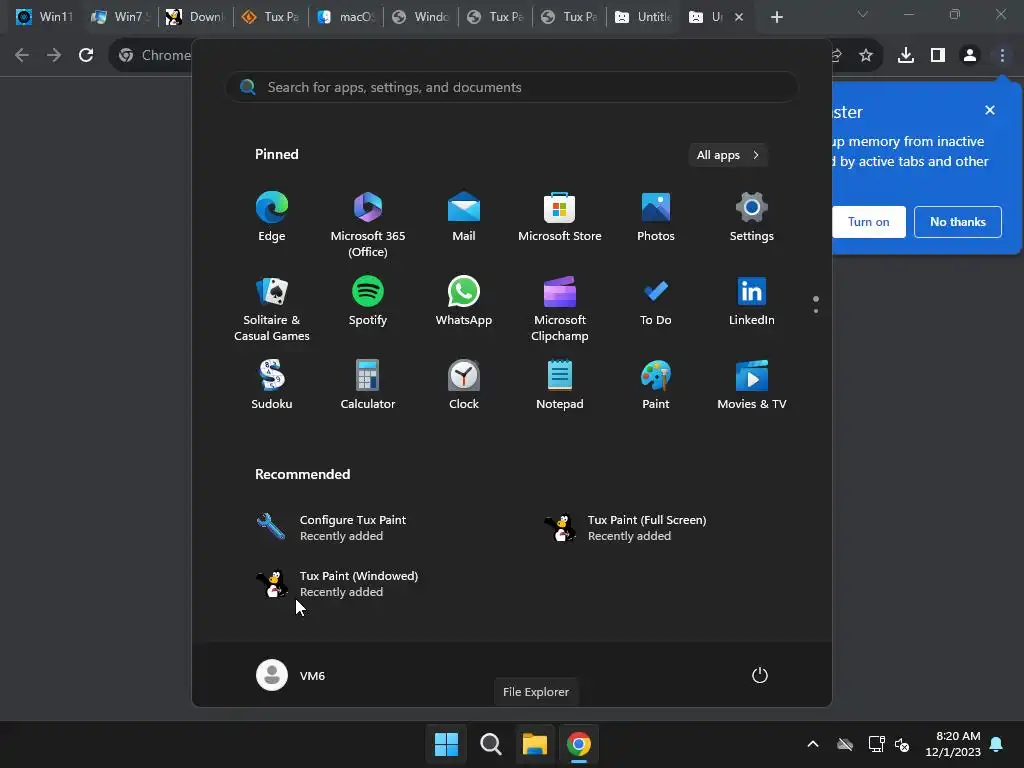Launch the Photos app
The image size is (1024, 768).
656,217
